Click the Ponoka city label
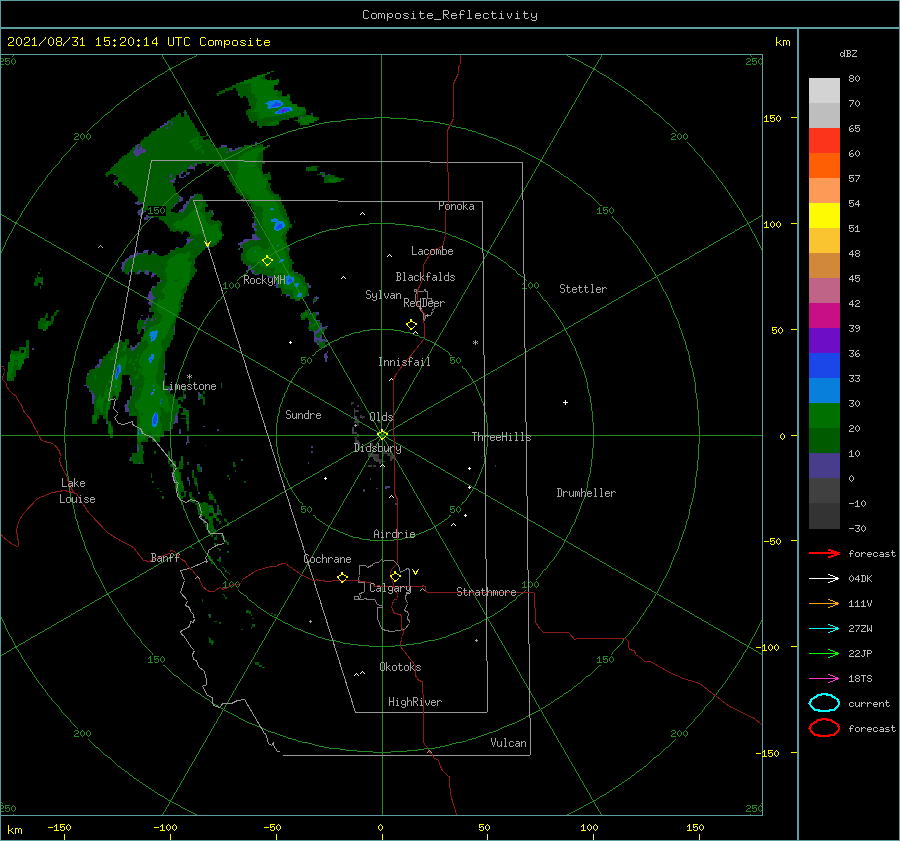The height and width of the screenshot is (841, 900). pyautogui.click(x=456, y=206)
